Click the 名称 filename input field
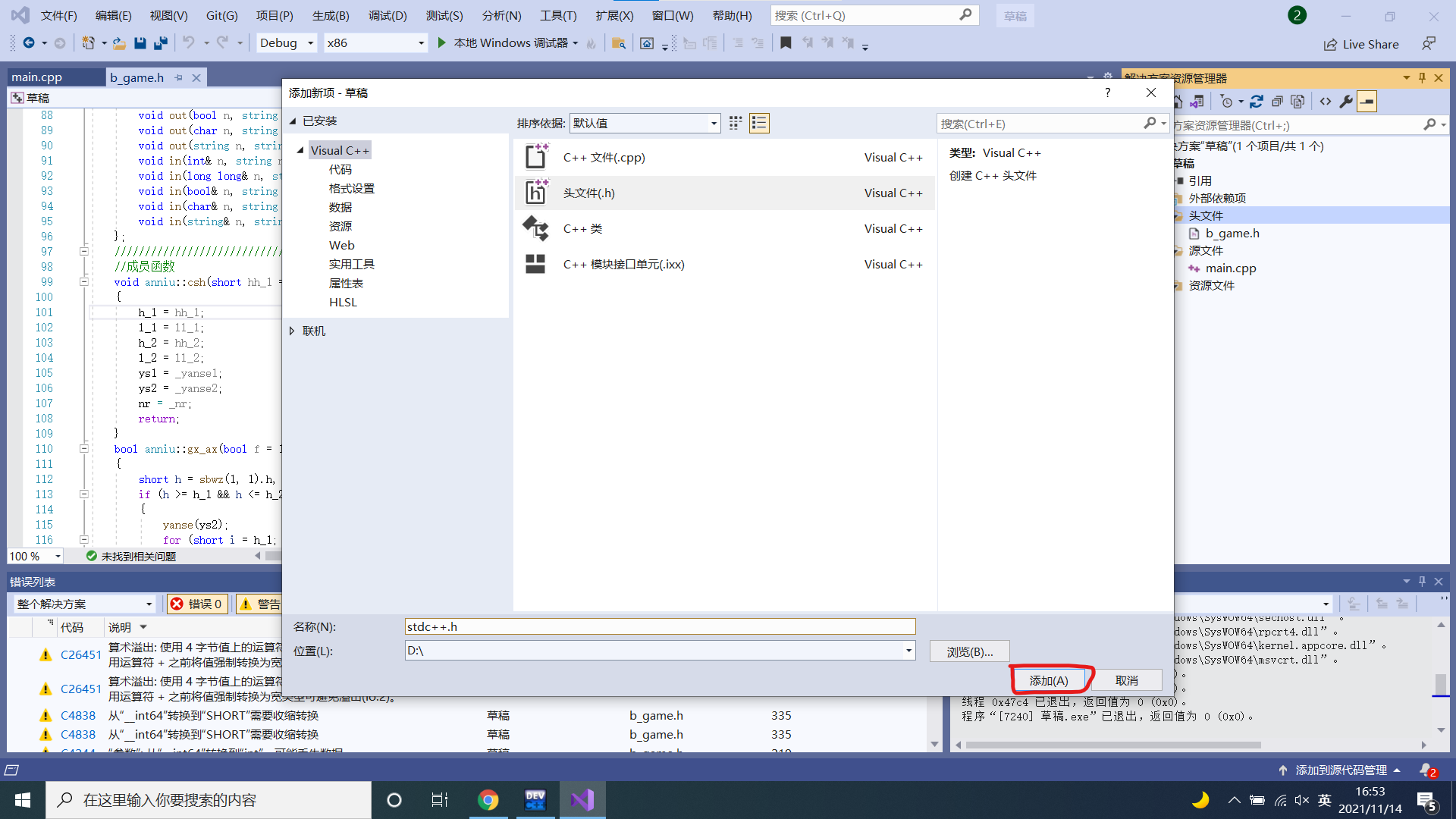The image size is (1456, 819). [659, 626]
